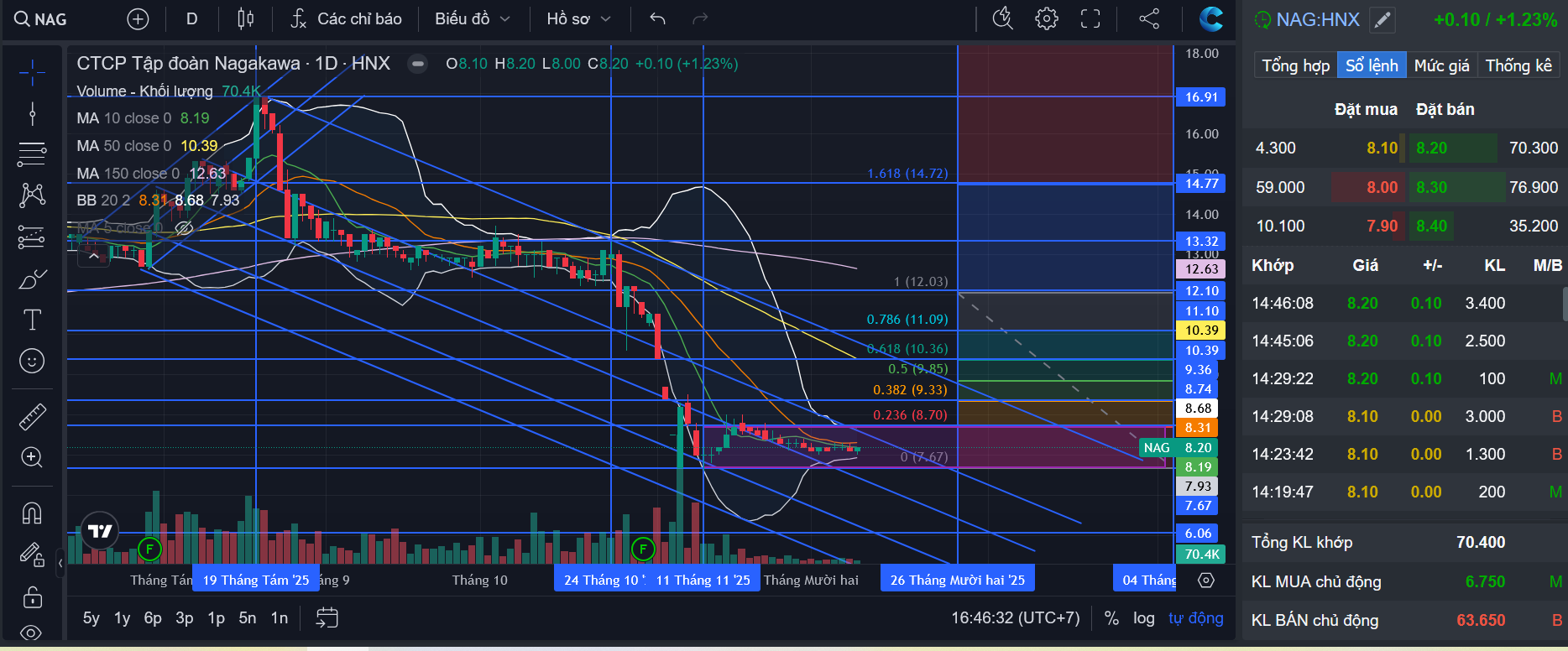The width and height of the screenshot is (1568, 651).
Task: Open the Go to date calendar icon
Action: pos(327,618)
